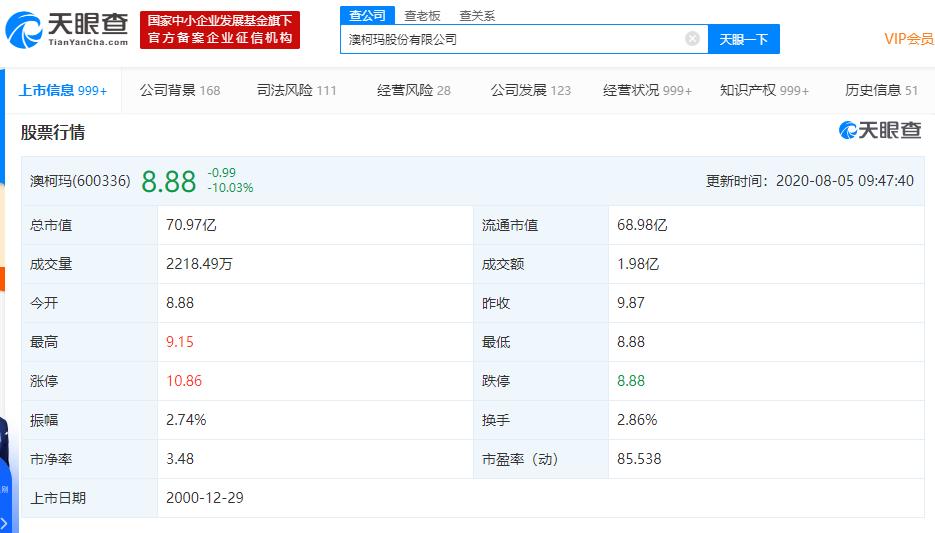Open the 司法风险 111 tab
Image resolution: width=935 pixels, height=533 pixels.
(296, 90)
